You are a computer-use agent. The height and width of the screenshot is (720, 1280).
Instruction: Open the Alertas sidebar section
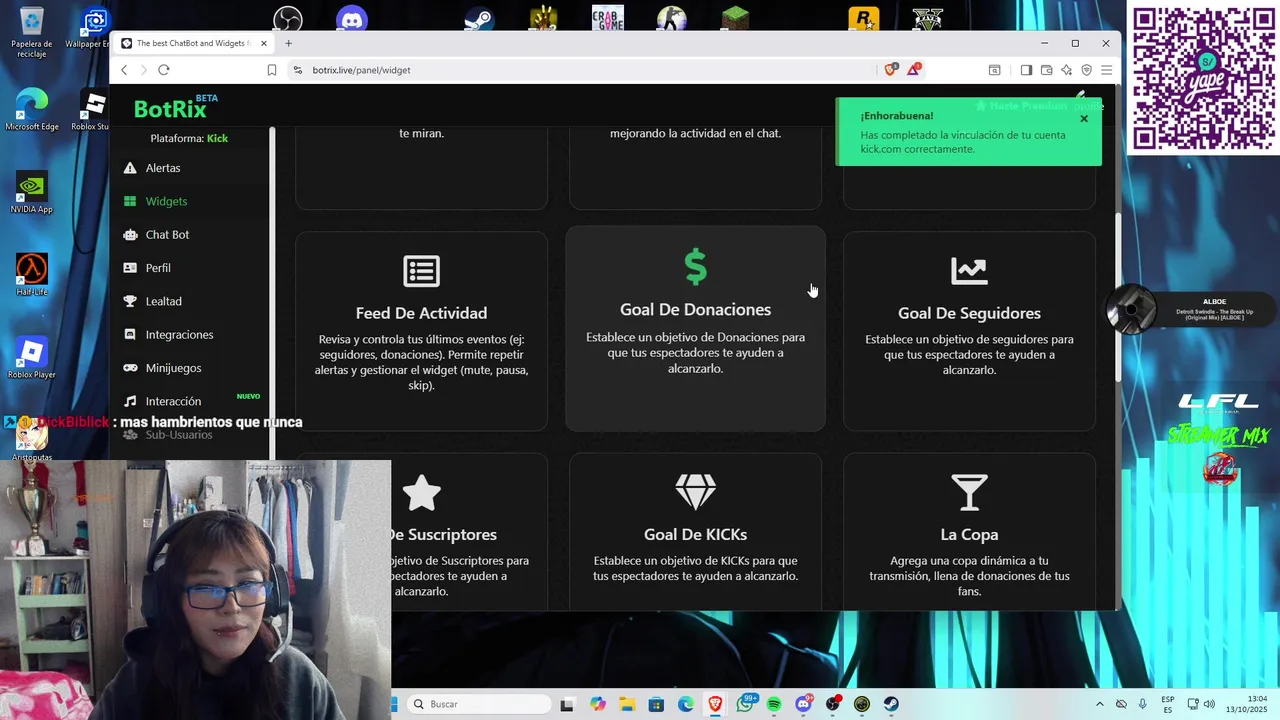(x=163, y=168)
